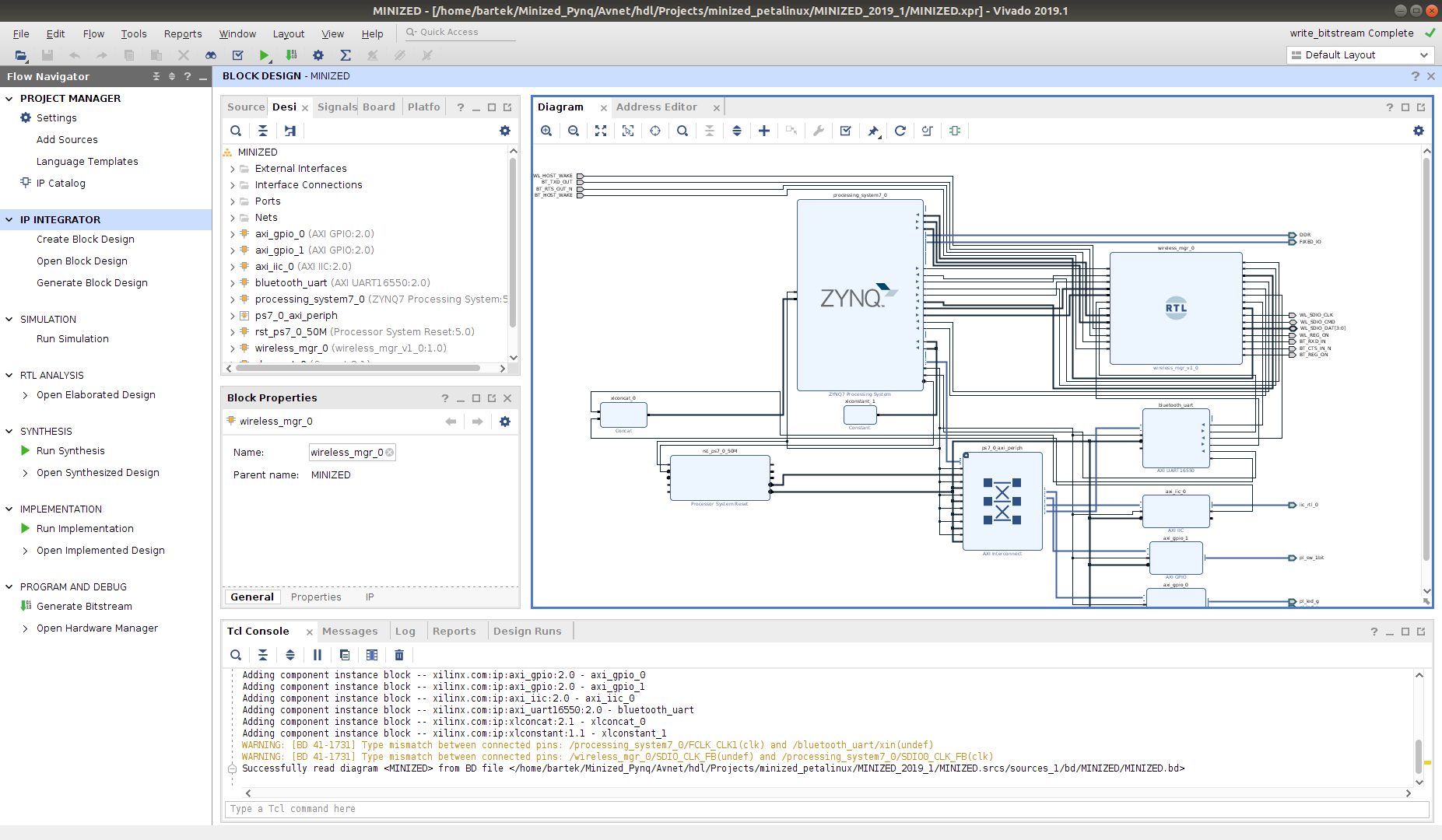Collapse the SIMULATION section
The height and width of the screenshot is (840, 1442).
pos(9,320)
